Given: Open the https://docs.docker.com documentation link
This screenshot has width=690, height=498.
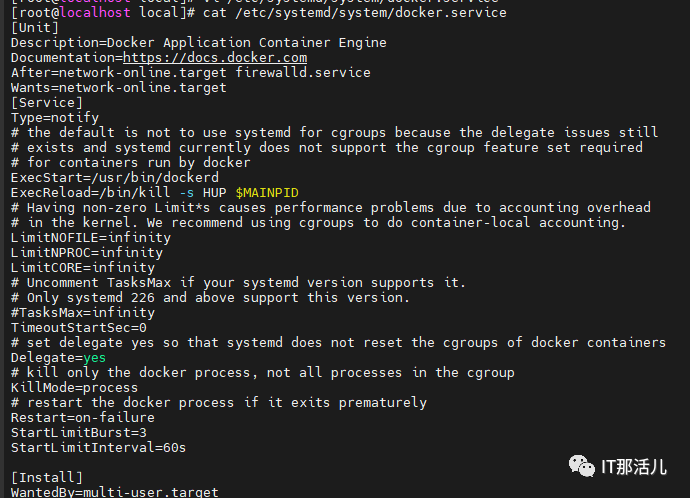Looking at the screenshot, I should (x=215, y=58).
